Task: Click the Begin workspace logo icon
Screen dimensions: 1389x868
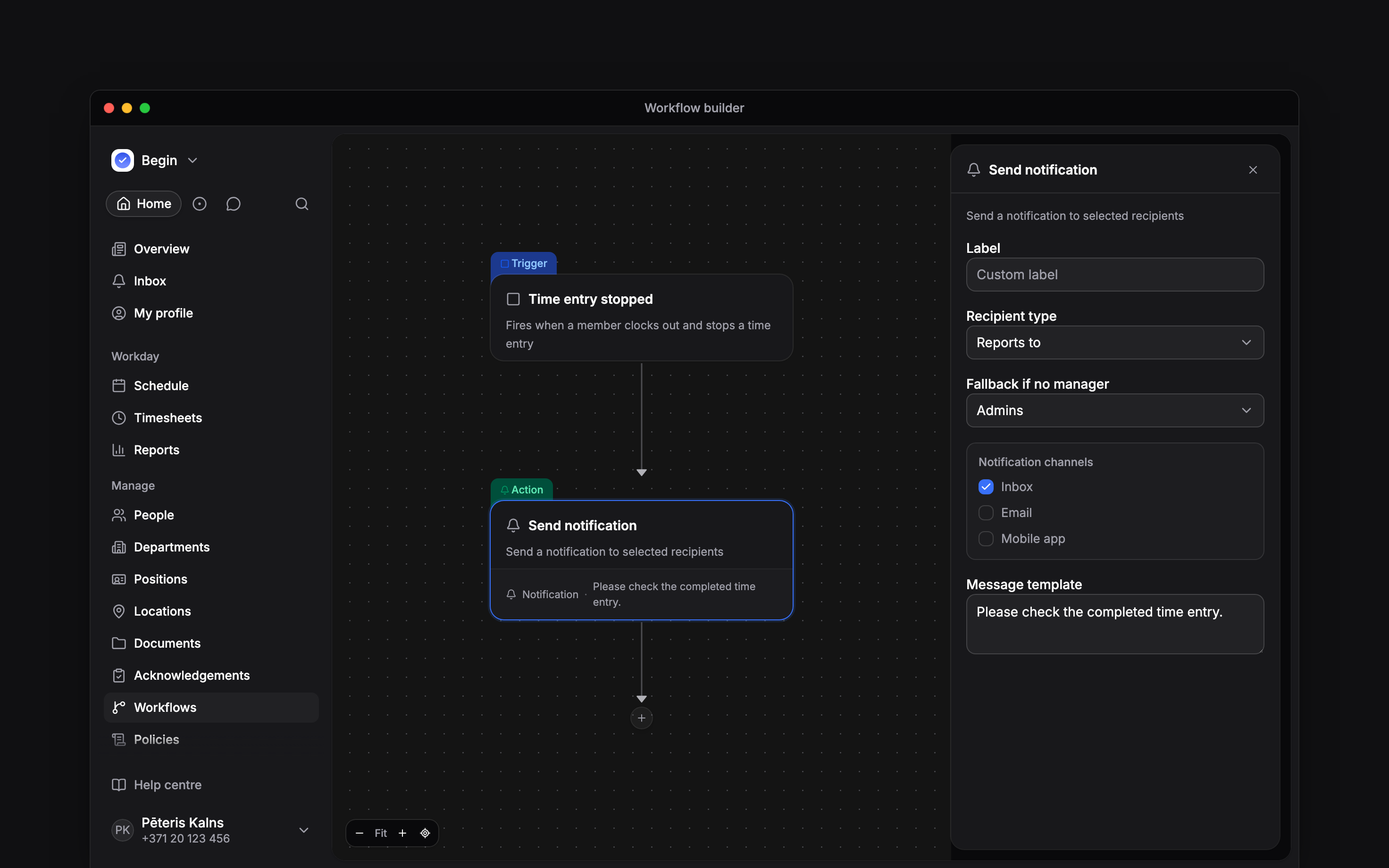Action: coord(122,160)
